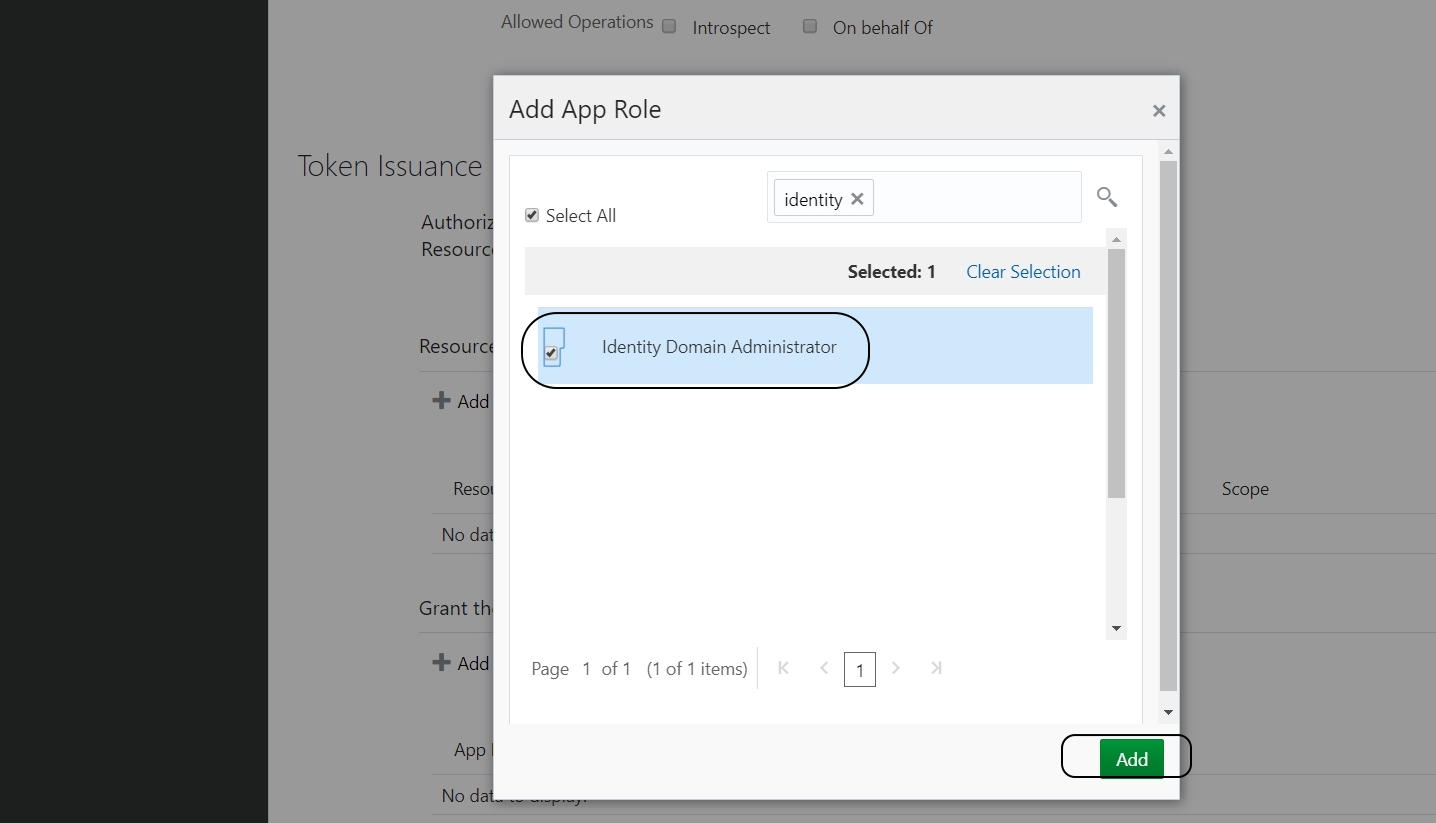Go to the previous results page
Image resolution: width=1436 pixels, height=823 pixels.
point(824,668)
